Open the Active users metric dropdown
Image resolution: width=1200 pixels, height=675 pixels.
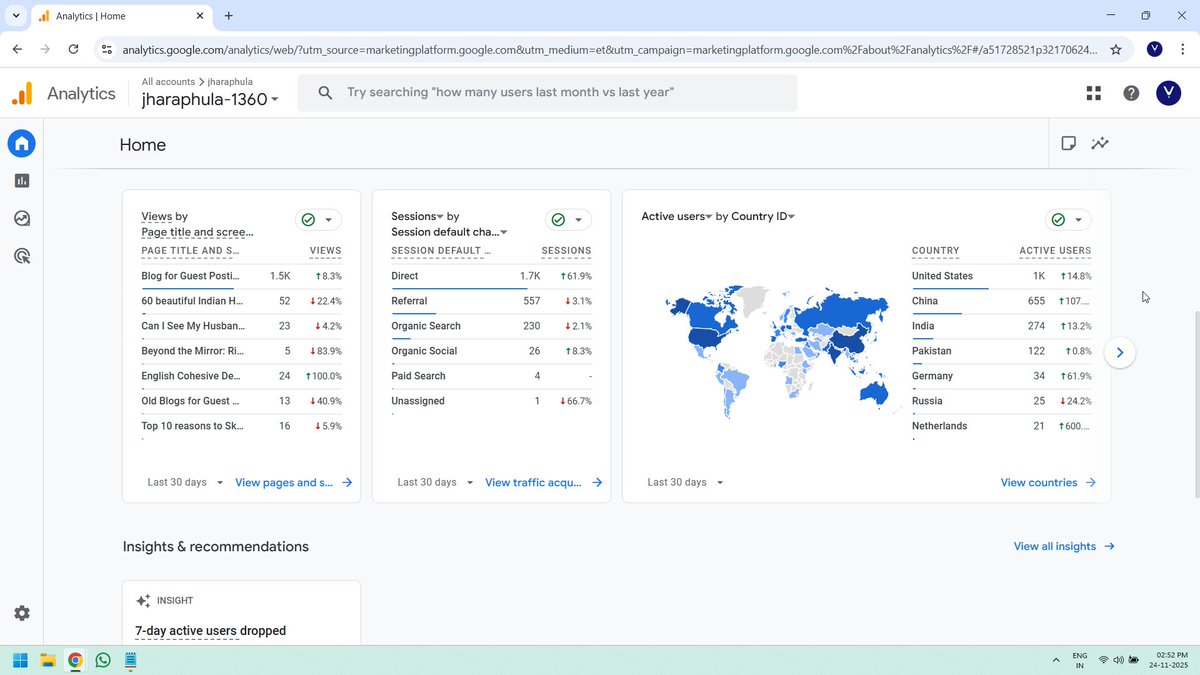pos(676,216)
